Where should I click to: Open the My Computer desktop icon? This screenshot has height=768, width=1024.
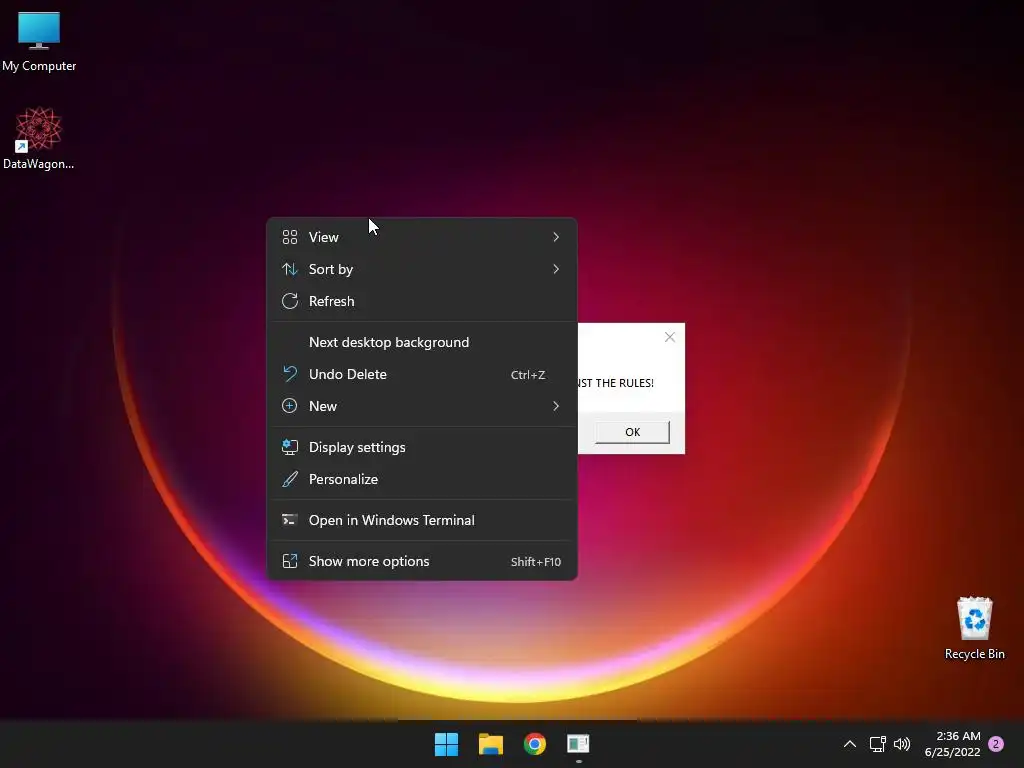tap(39, 41)
